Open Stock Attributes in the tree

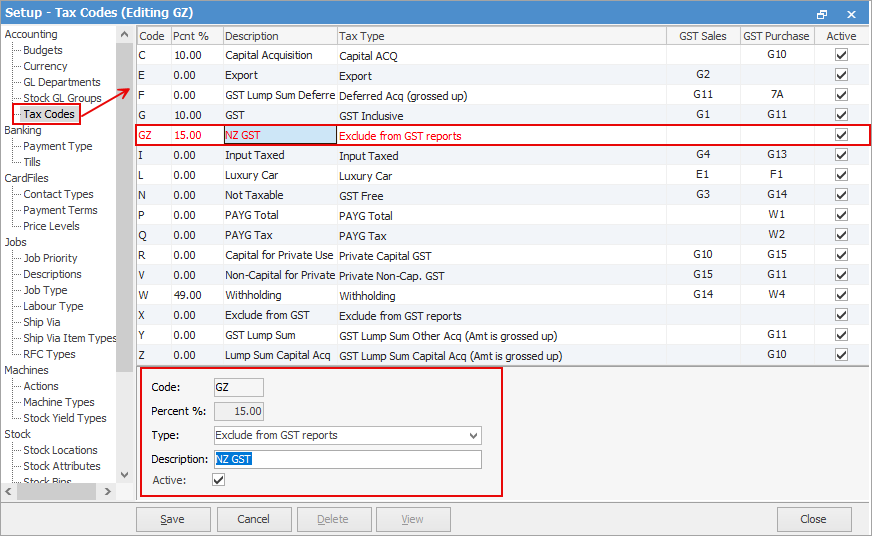[62, 466]
